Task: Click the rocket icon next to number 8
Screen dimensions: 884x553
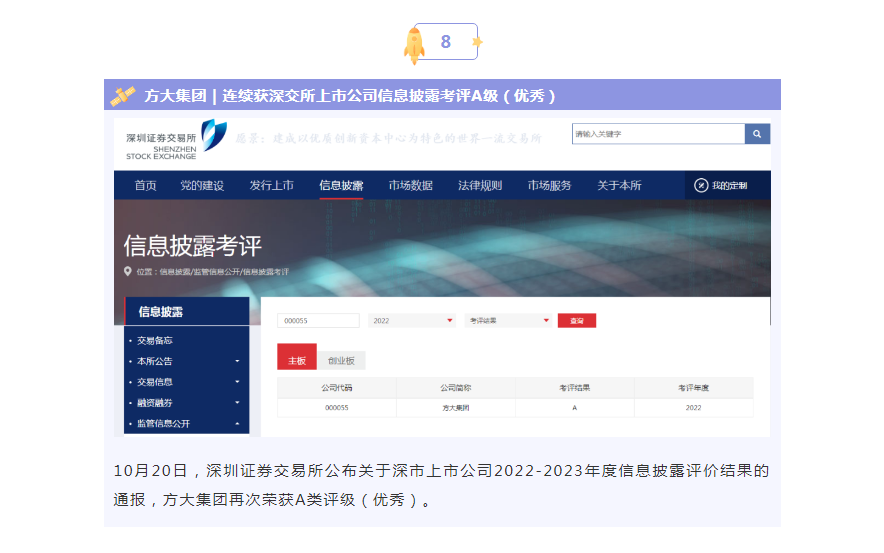Action: pyautogui.click(x=414, y=46)
